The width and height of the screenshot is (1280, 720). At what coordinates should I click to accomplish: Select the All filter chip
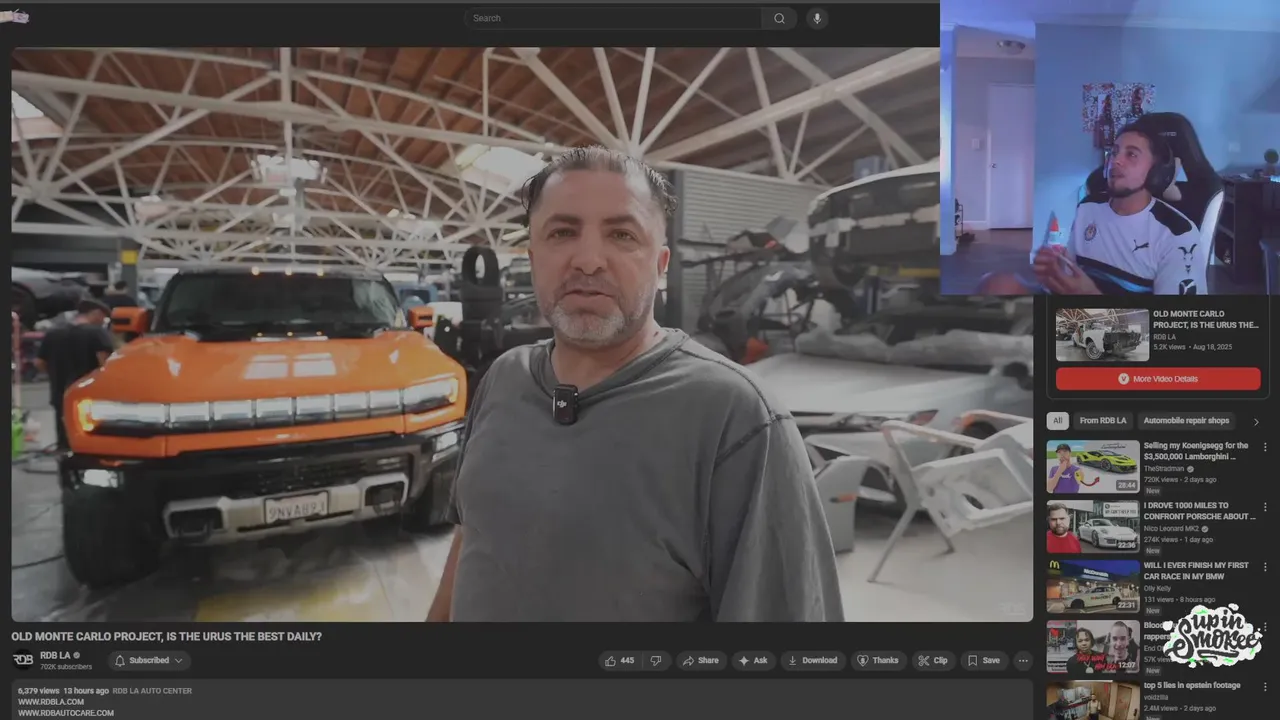(1057, 421)
